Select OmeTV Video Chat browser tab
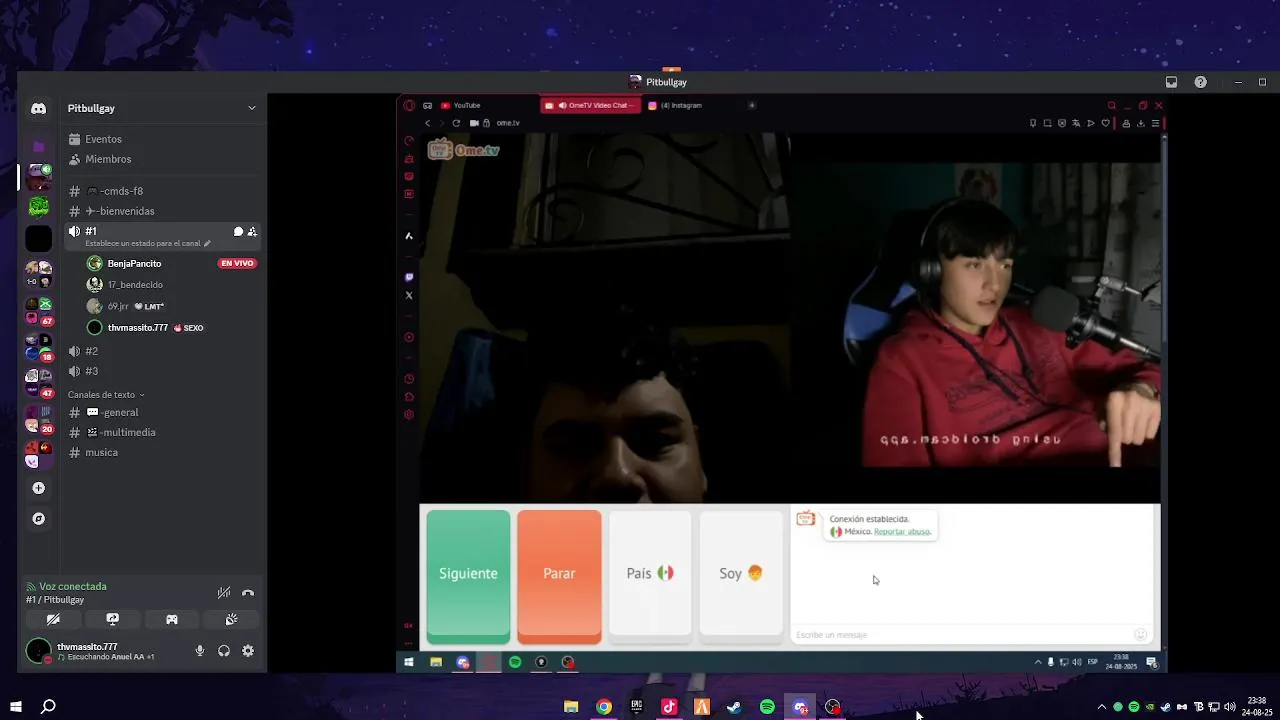 590,105
